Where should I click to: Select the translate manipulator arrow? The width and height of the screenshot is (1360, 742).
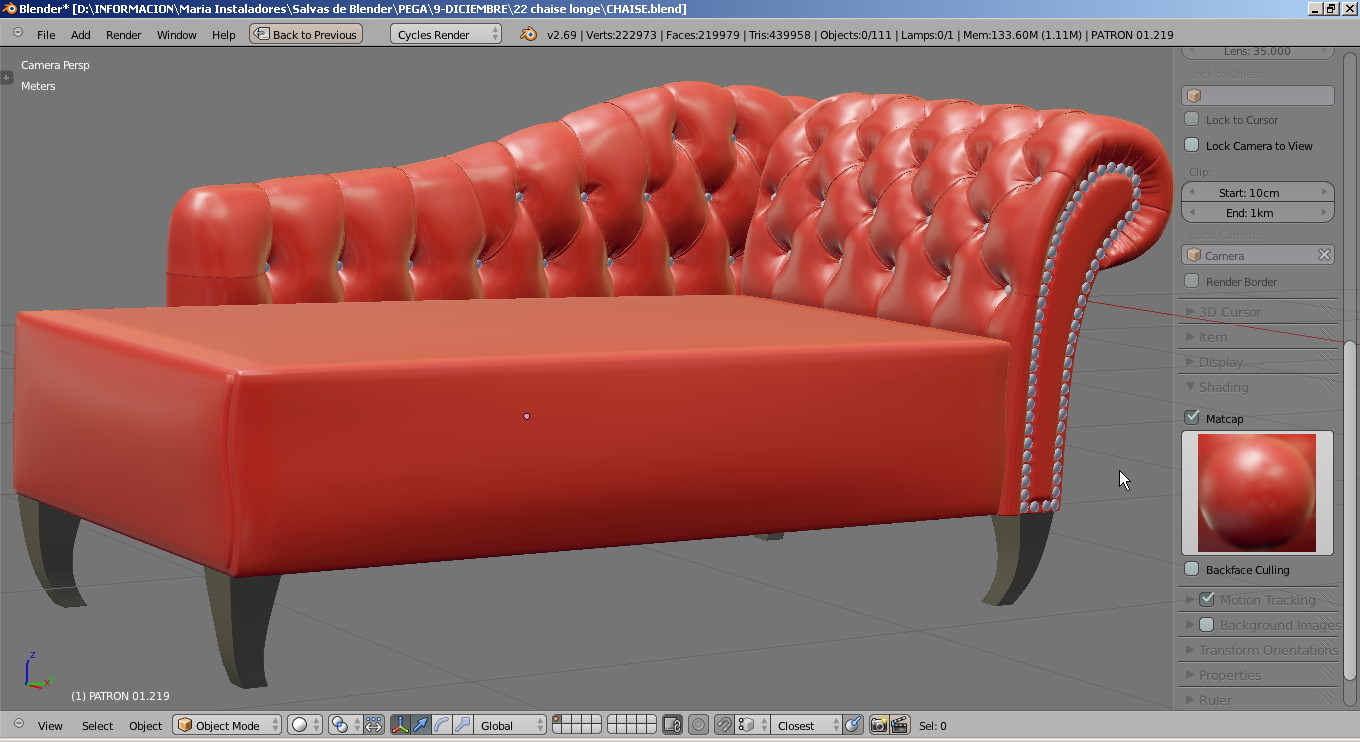(x=420, y=725)
